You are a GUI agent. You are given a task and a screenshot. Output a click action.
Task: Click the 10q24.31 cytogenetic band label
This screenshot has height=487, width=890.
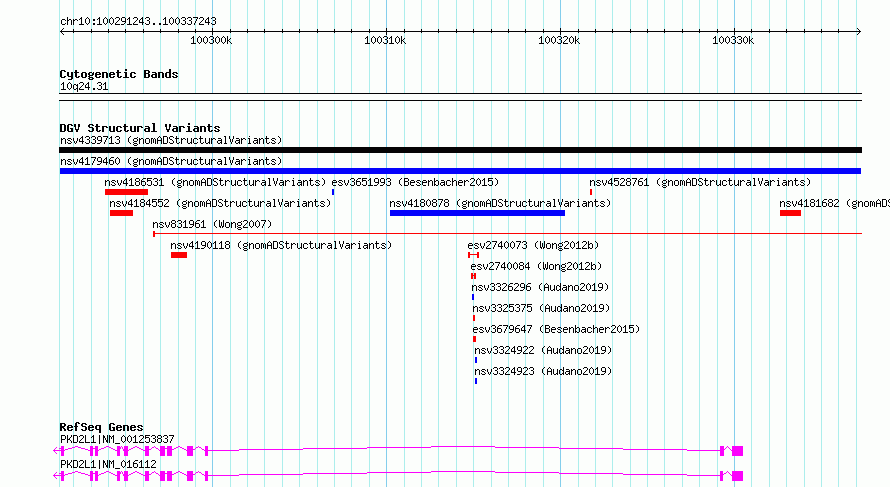[x=84, y=86]
